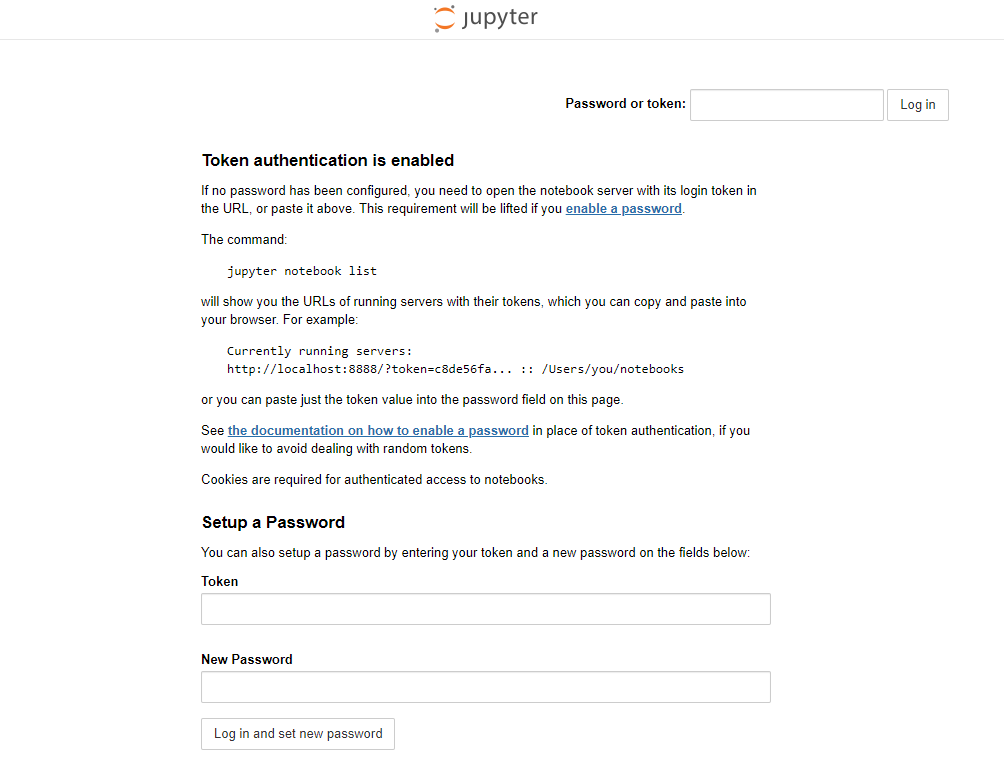Click the "Token" field label
The width and height of the screenshot is (1004, 775).
(x=220, y=582)
